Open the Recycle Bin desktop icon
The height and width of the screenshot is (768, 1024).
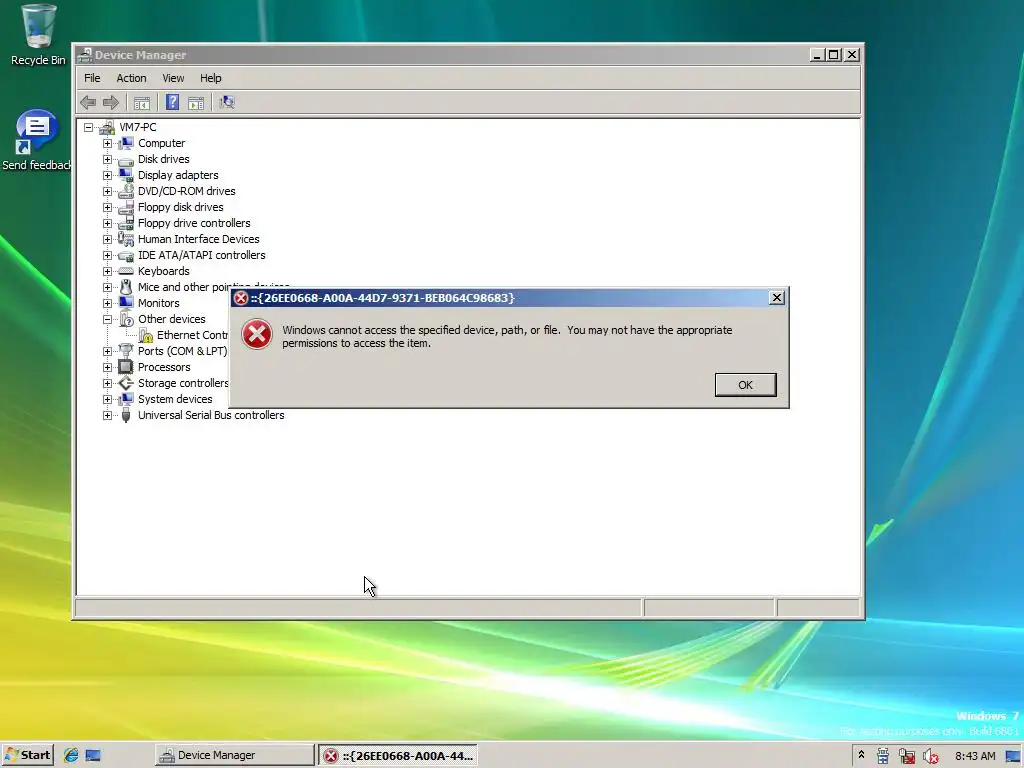(38, 26)
